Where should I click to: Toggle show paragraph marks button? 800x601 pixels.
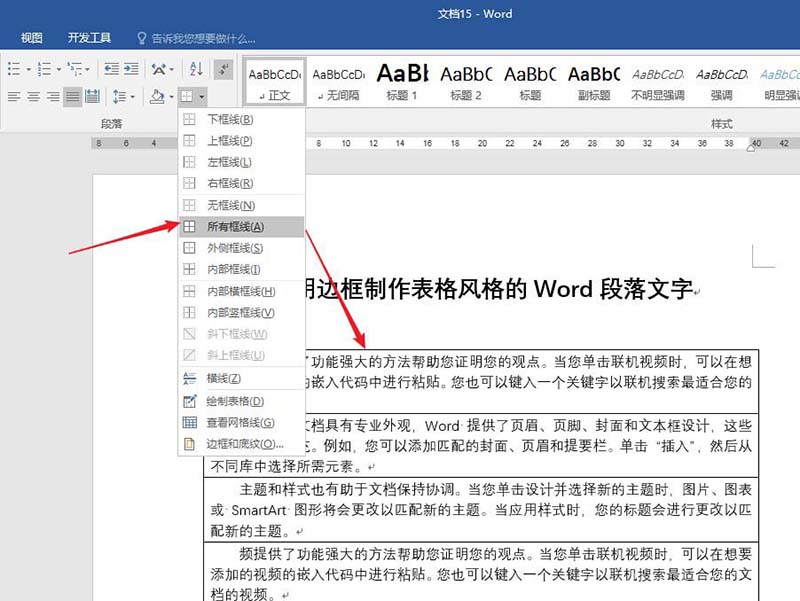(x=224, y=69)
